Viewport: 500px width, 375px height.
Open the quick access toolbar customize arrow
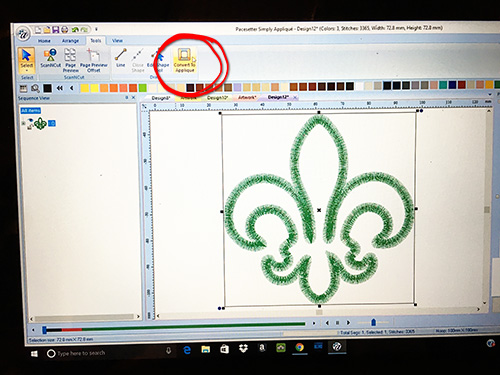(96, 30)
